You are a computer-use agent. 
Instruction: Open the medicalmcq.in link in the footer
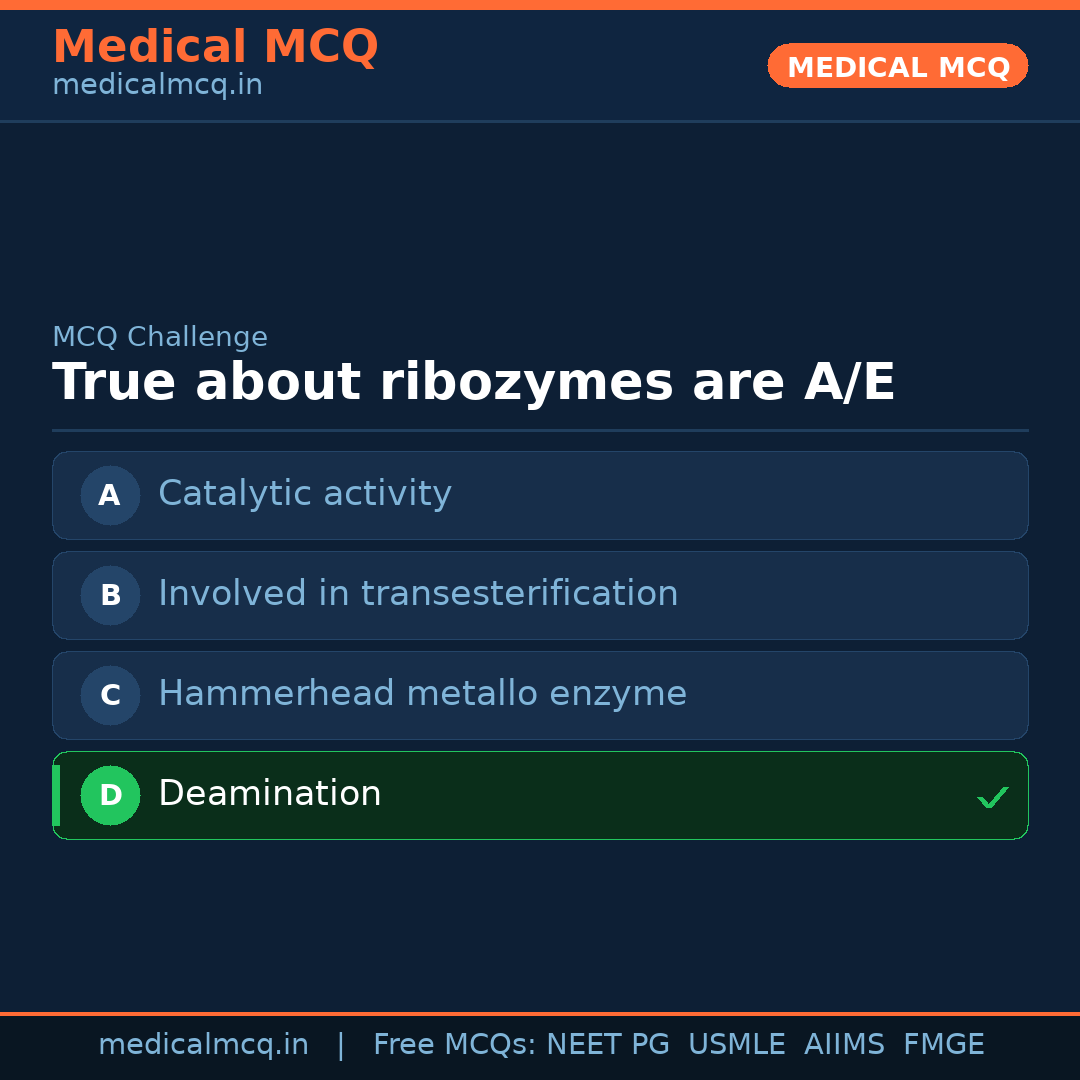[x=203, y=1045]
